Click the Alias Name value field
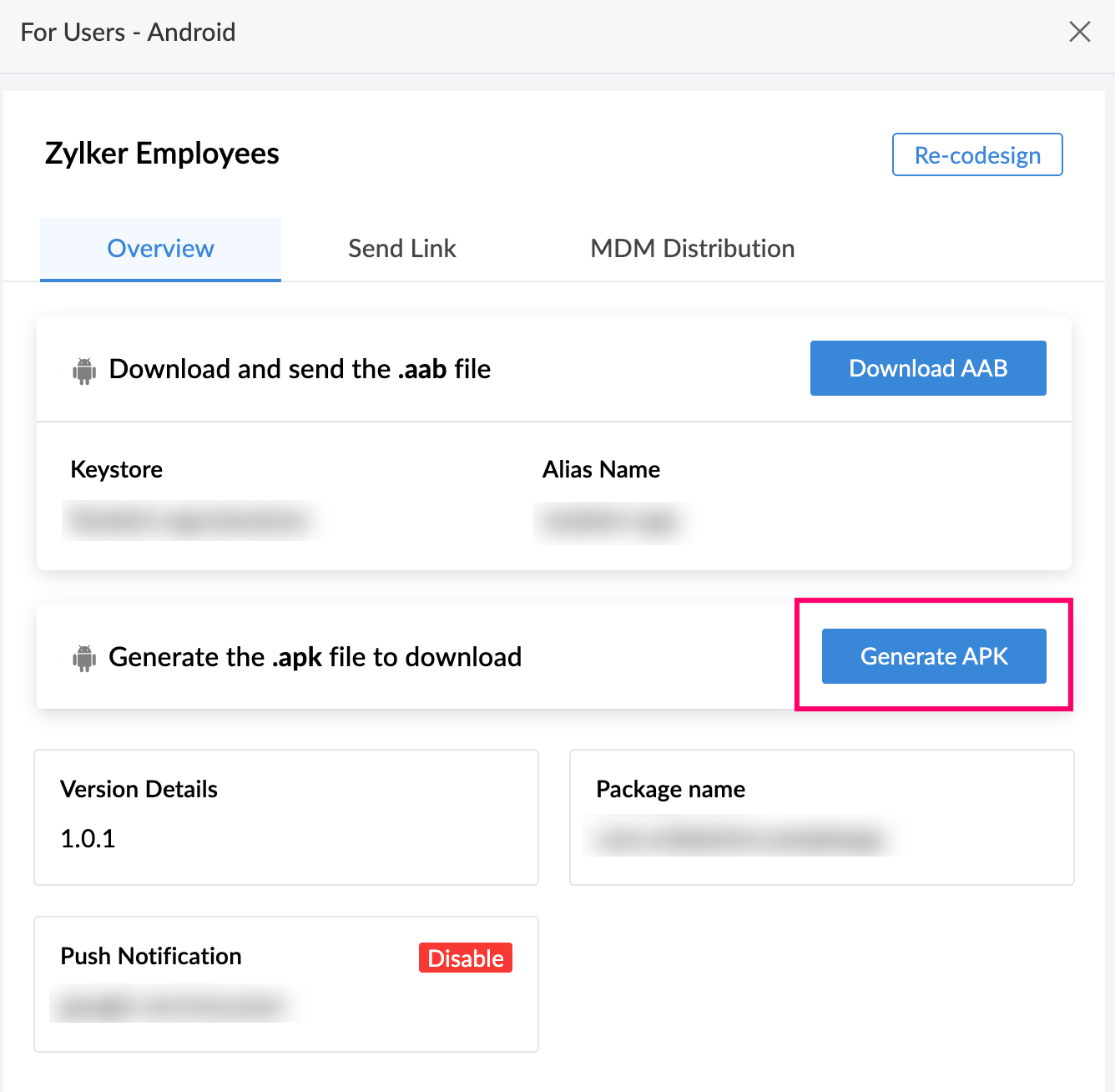1115x1092 pixels. click(x=612, y=522)
